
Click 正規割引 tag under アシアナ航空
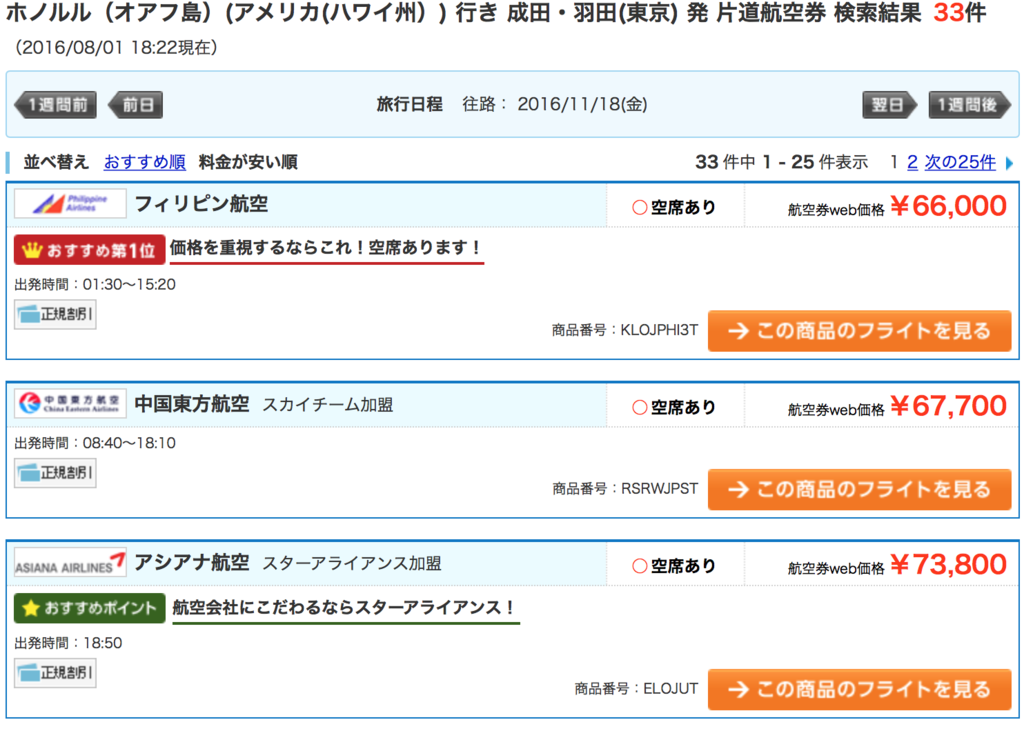click(x=56, y=673)
